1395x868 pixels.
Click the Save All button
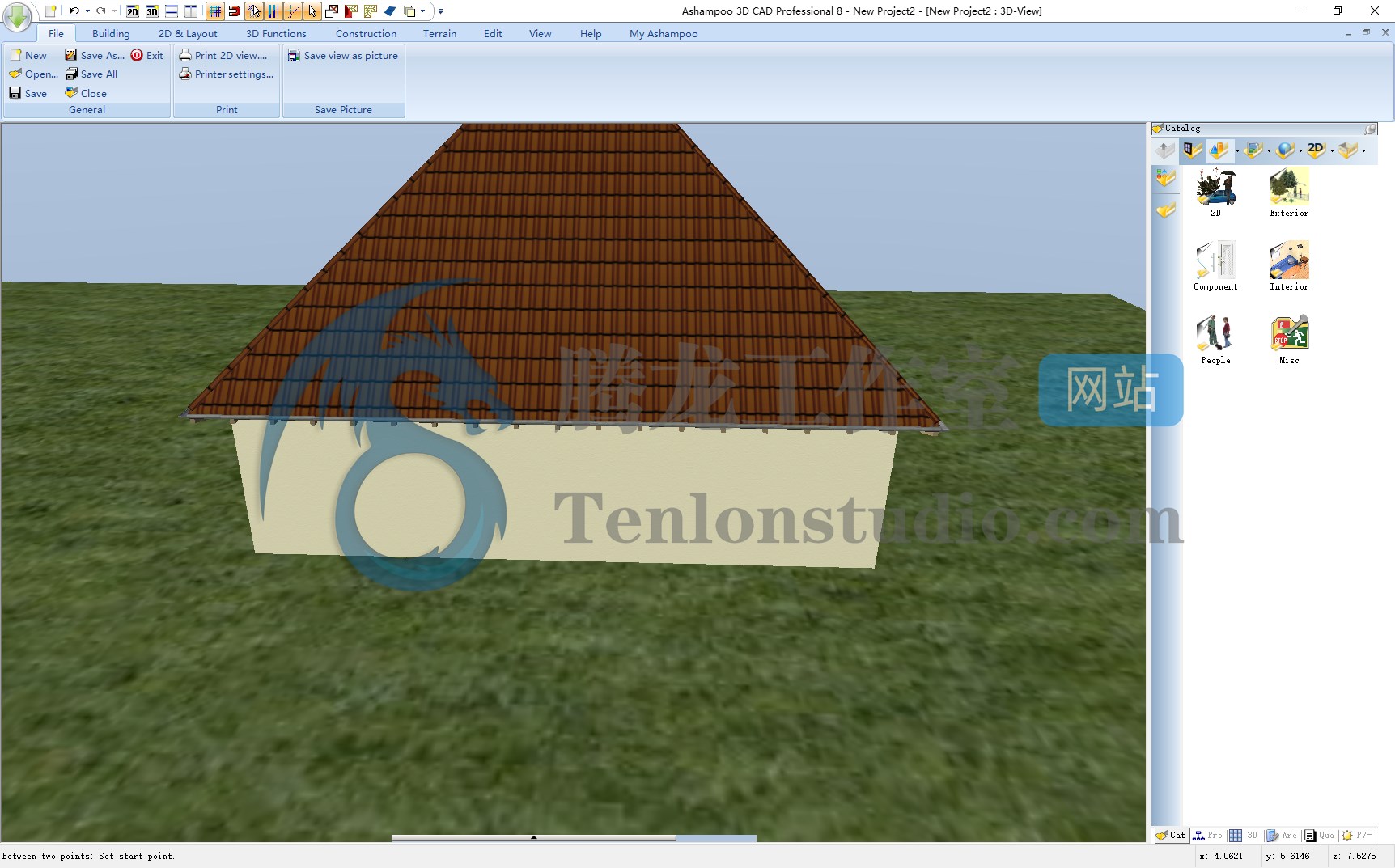click(x=91, y=74)
